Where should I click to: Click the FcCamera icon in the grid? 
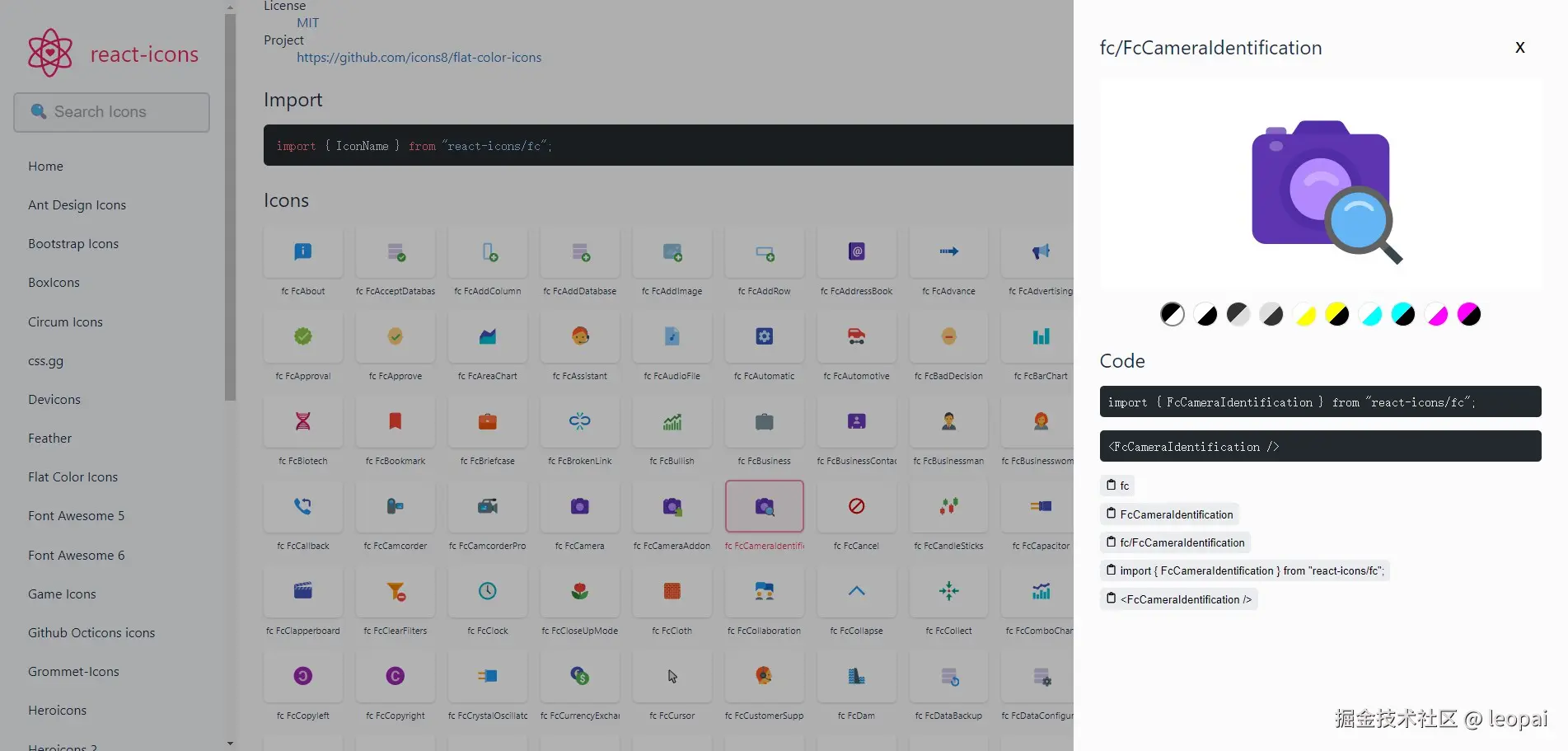pyautogui.click(x=580, y=507)
